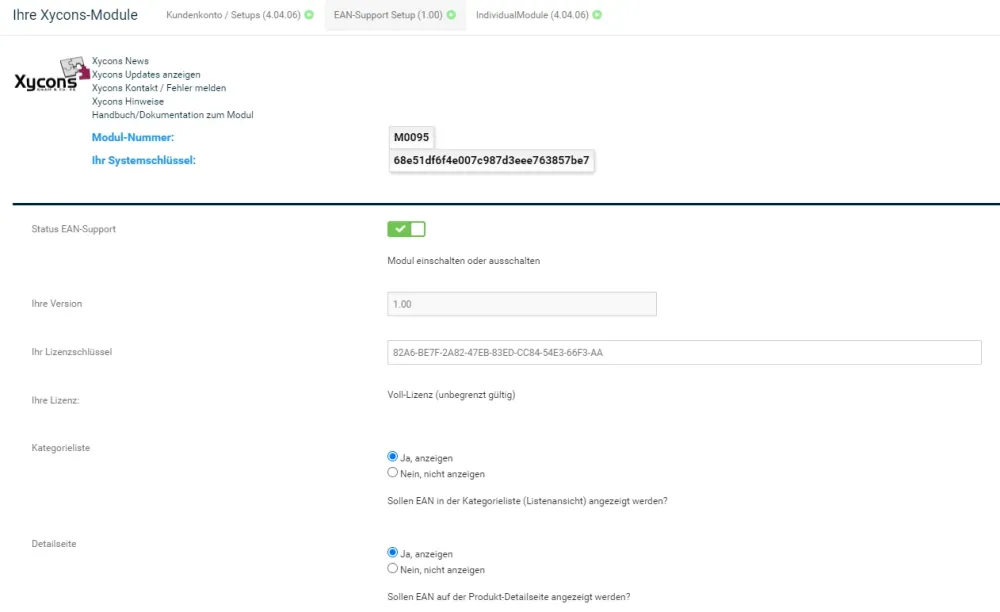Click the Ihre Version field
The image size is (1000, 612).
(x=522, y=304)
